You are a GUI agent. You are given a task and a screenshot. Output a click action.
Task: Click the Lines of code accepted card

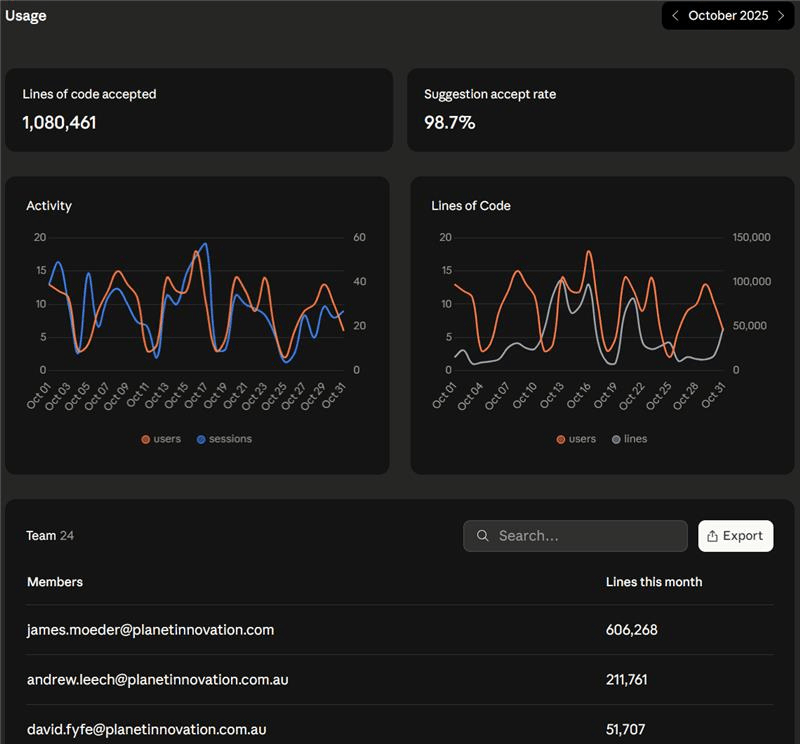coord(198,110)
